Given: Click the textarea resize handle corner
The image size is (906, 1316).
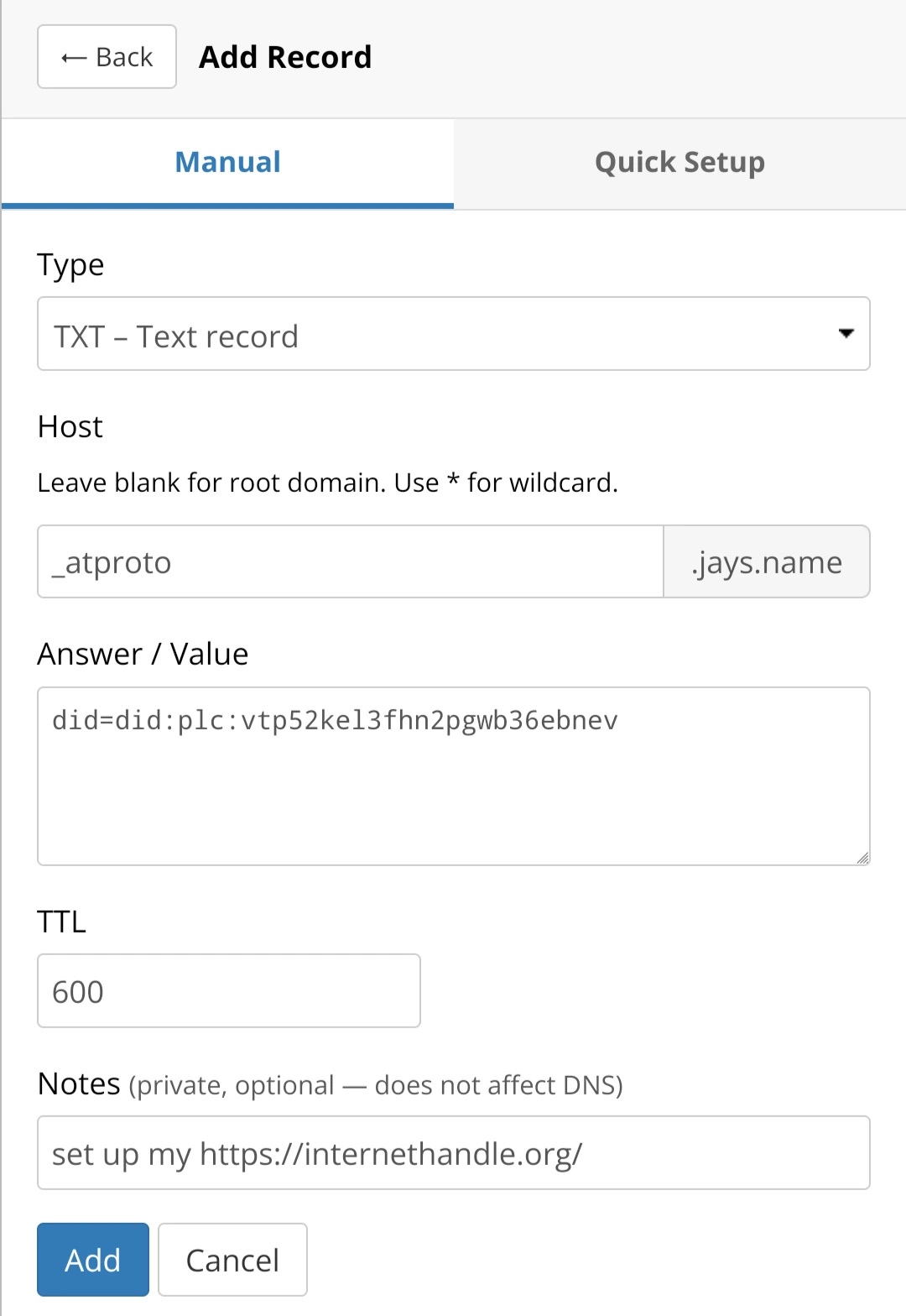Looking at the screenshot, I should click(862, 857).
